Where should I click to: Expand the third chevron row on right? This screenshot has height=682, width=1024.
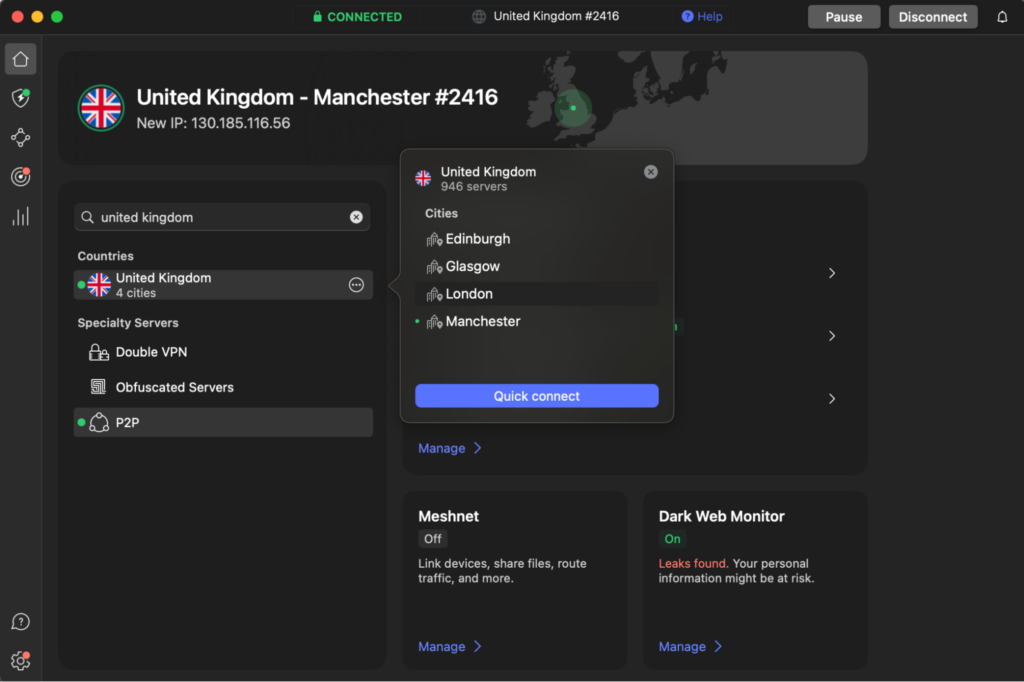[831, 398]
